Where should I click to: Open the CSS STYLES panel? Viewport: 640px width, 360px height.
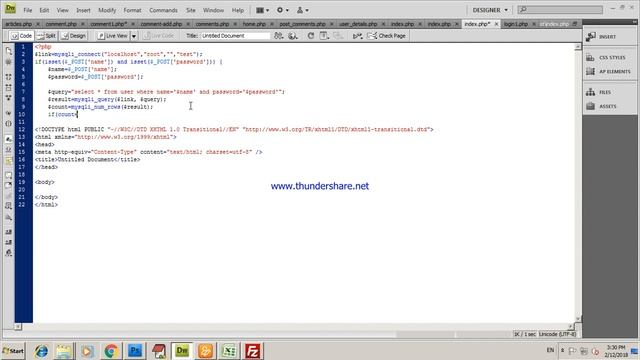point(612,58)
